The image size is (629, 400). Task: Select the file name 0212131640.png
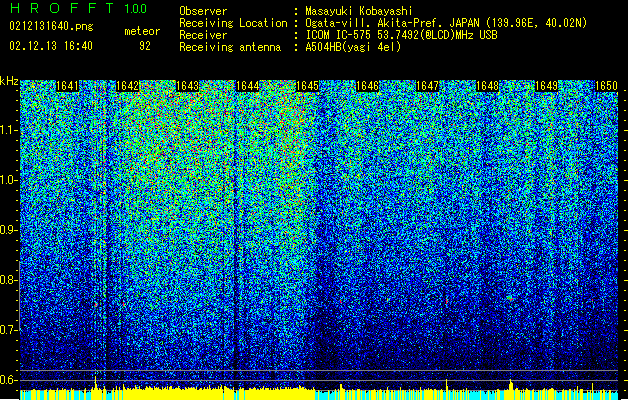(51, 26)
